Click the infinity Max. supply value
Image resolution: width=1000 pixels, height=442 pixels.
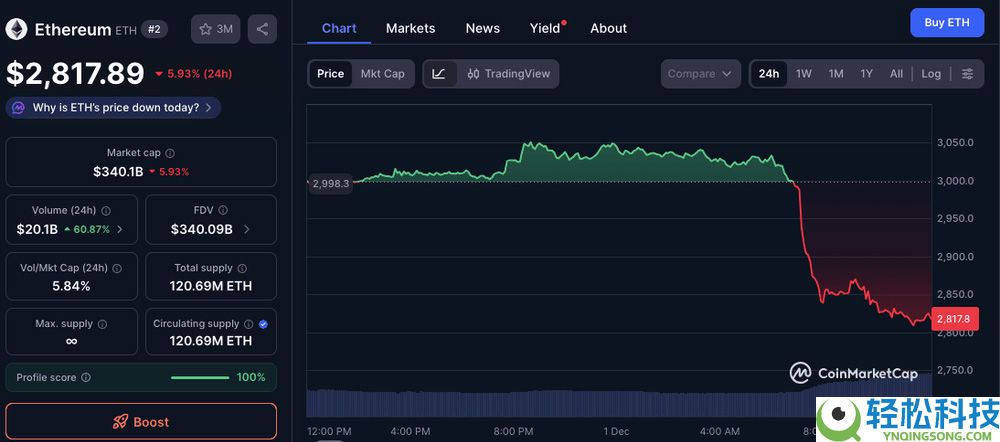click(71, 341)
